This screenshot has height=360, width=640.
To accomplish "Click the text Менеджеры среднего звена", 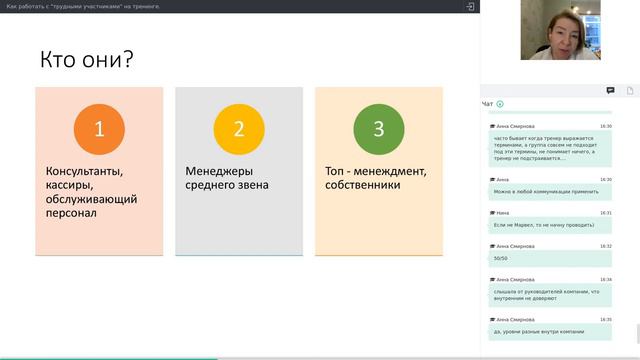I will pos(227,178).
